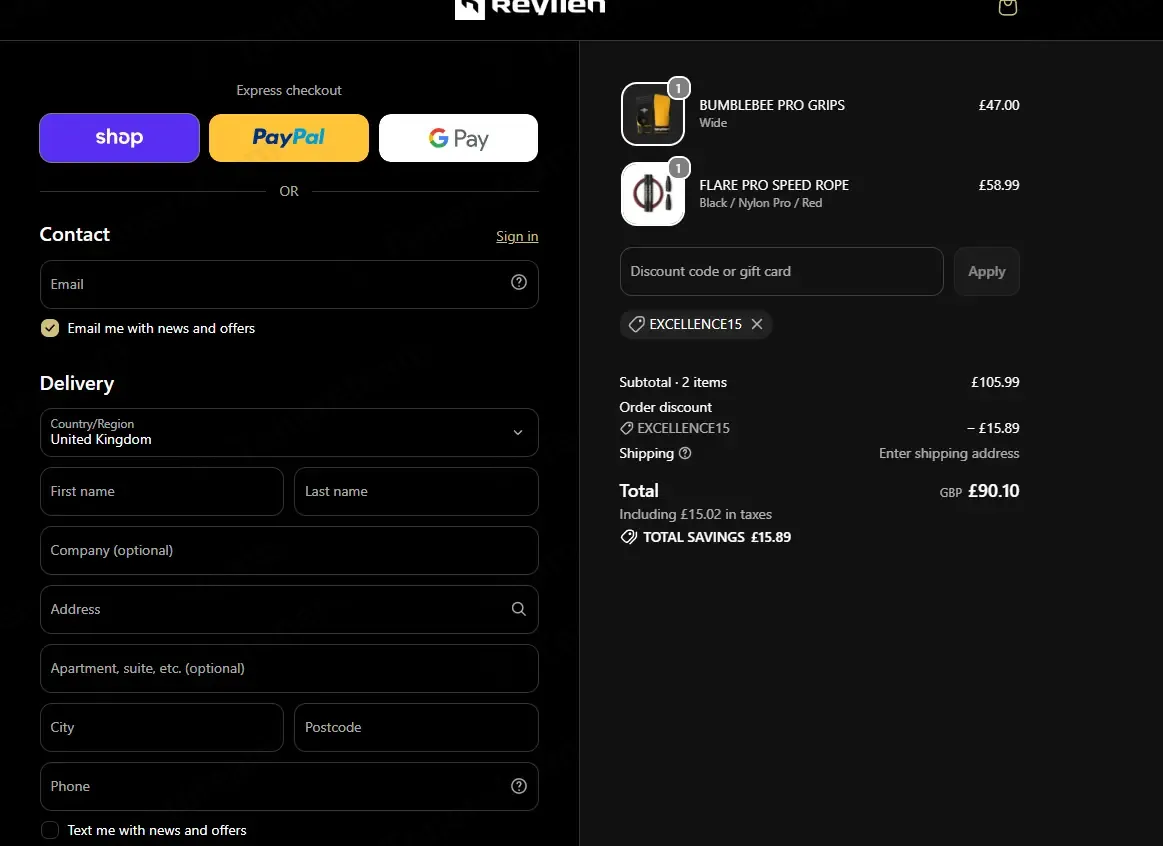Click the total amount £90.10
This screenshot has height=846, width=1163.
[x=994, y=491]
